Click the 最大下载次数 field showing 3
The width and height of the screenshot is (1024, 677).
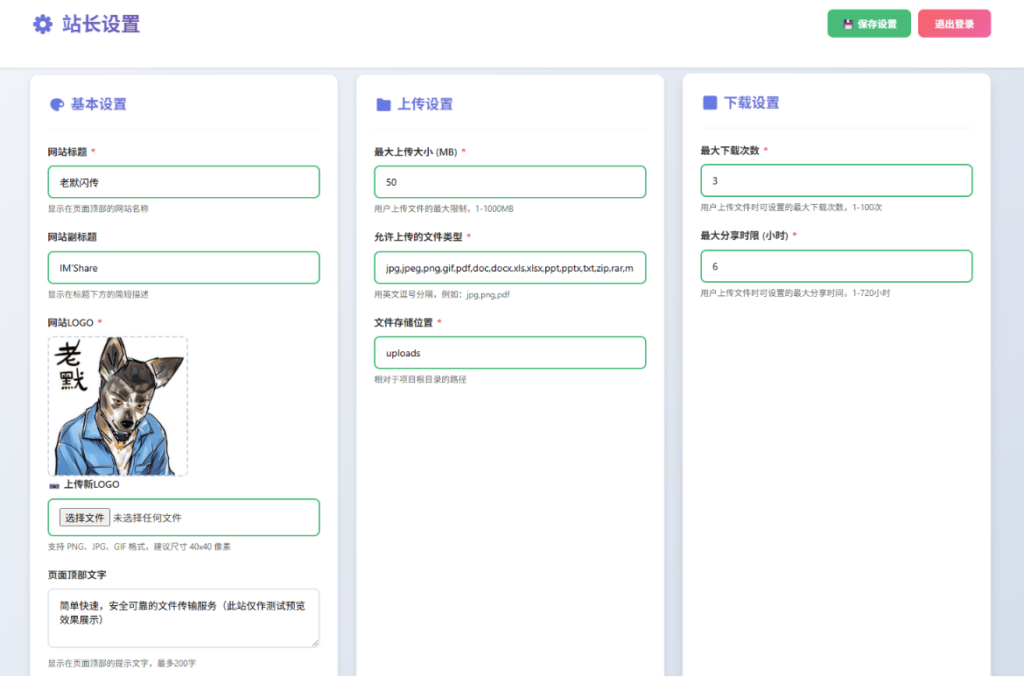click(836, 181)
